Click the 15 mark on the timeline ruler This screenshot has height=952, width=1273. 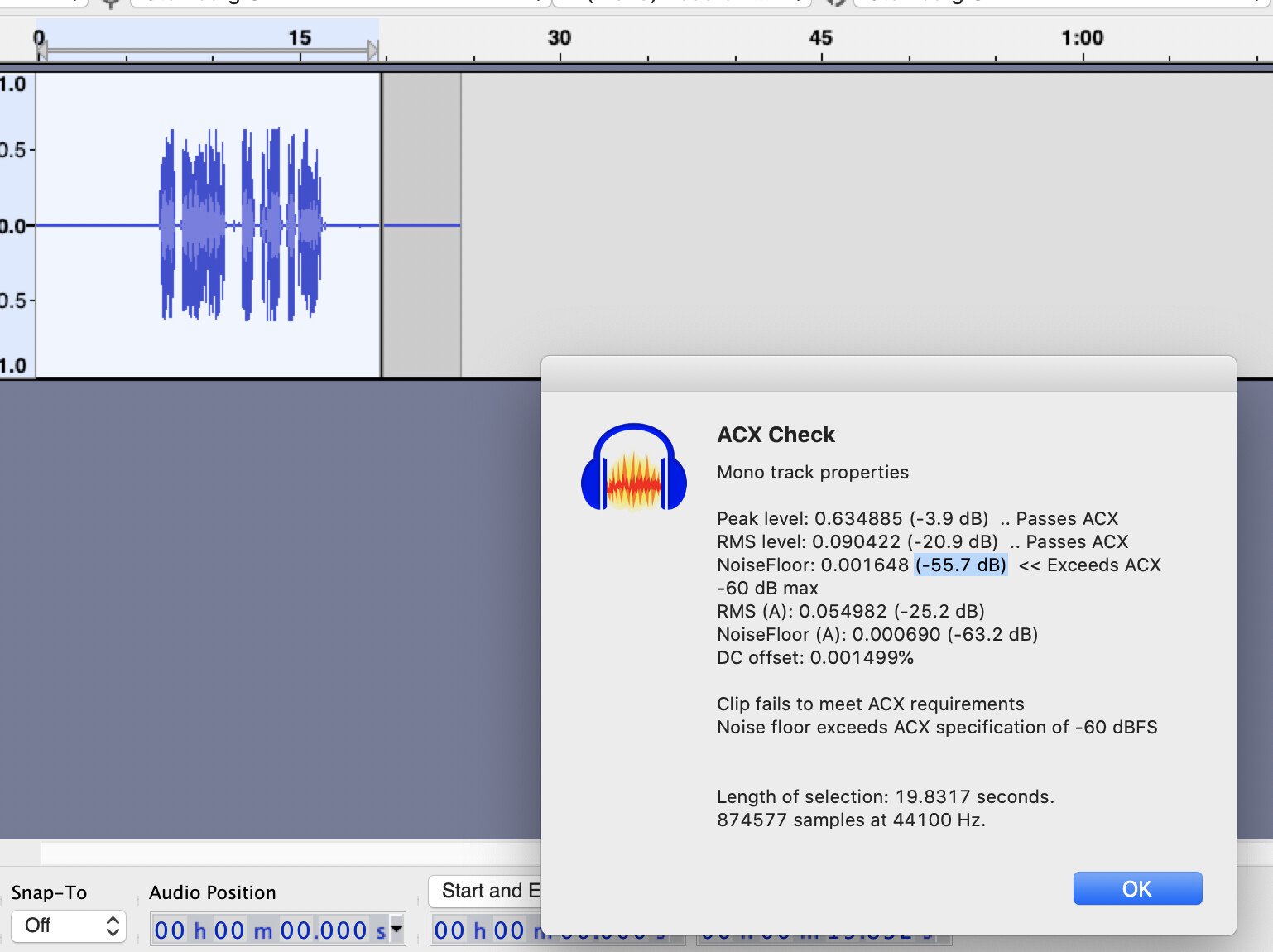(300, 38)
